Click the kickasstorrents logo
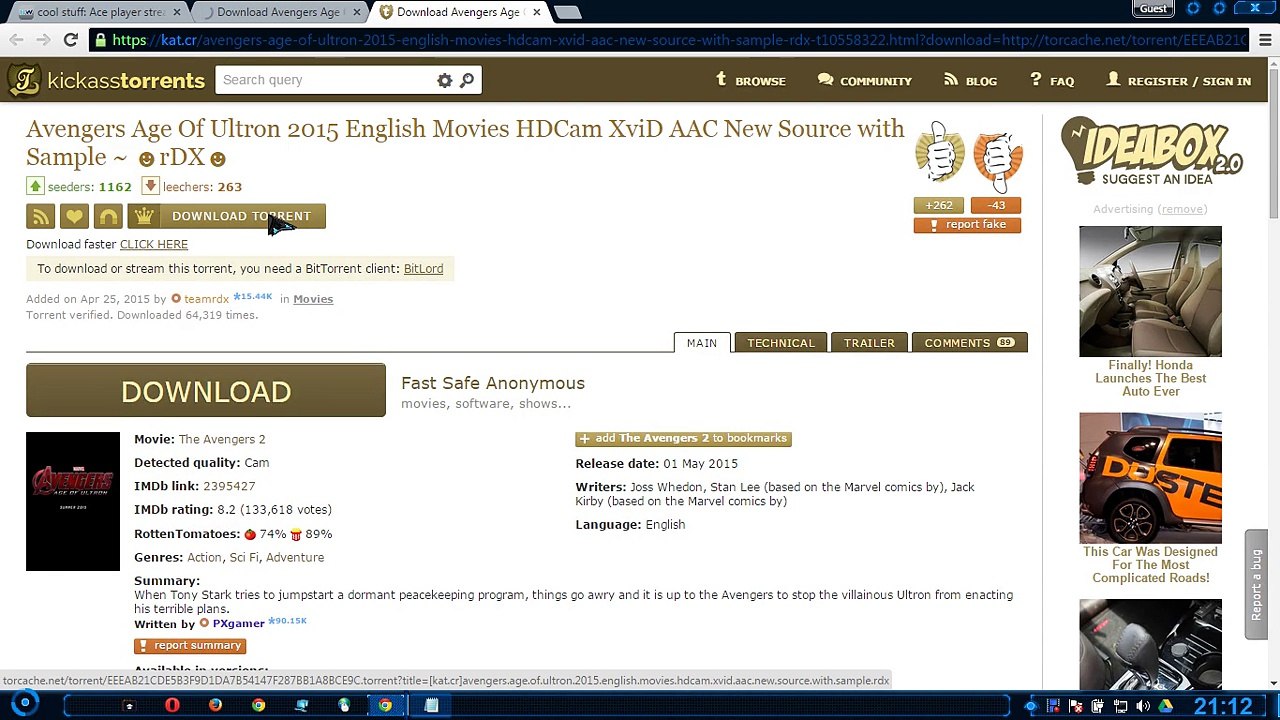The image size is (1280, 720). point(106,80)
